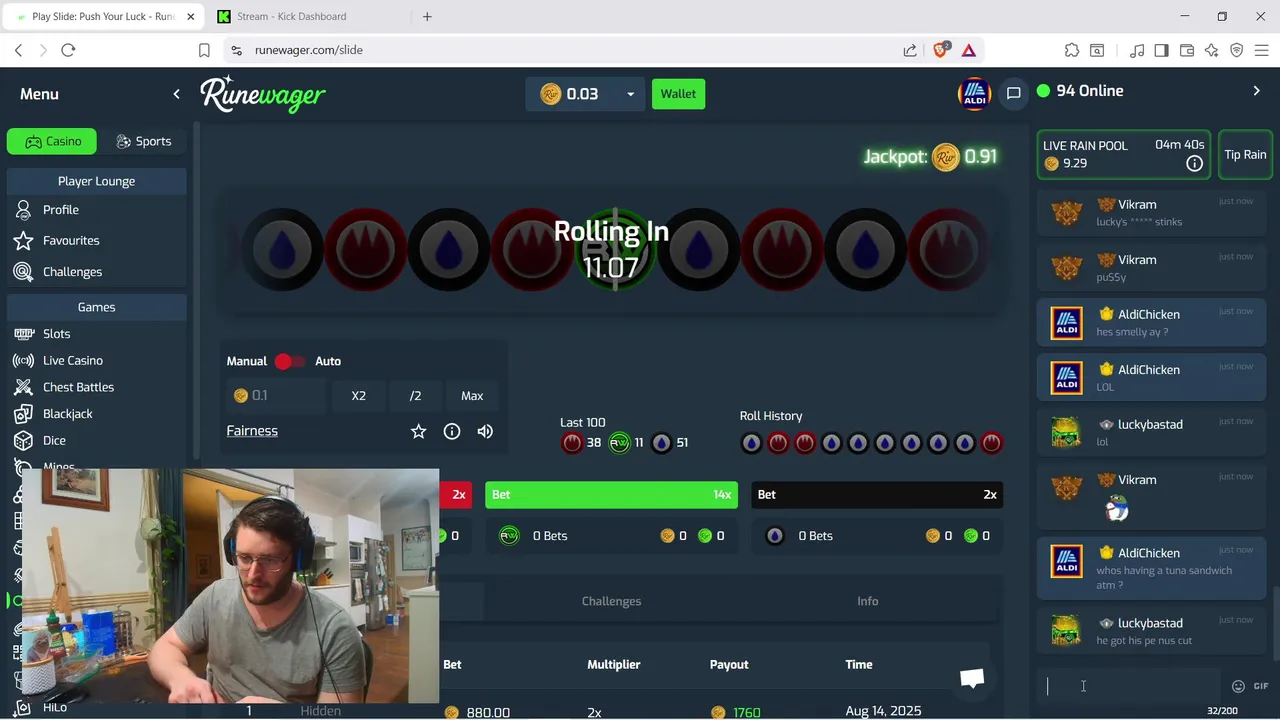This screenshot has height=720, width=1280.
Task: Mute game sound with speaker icon
Action: 485,431
